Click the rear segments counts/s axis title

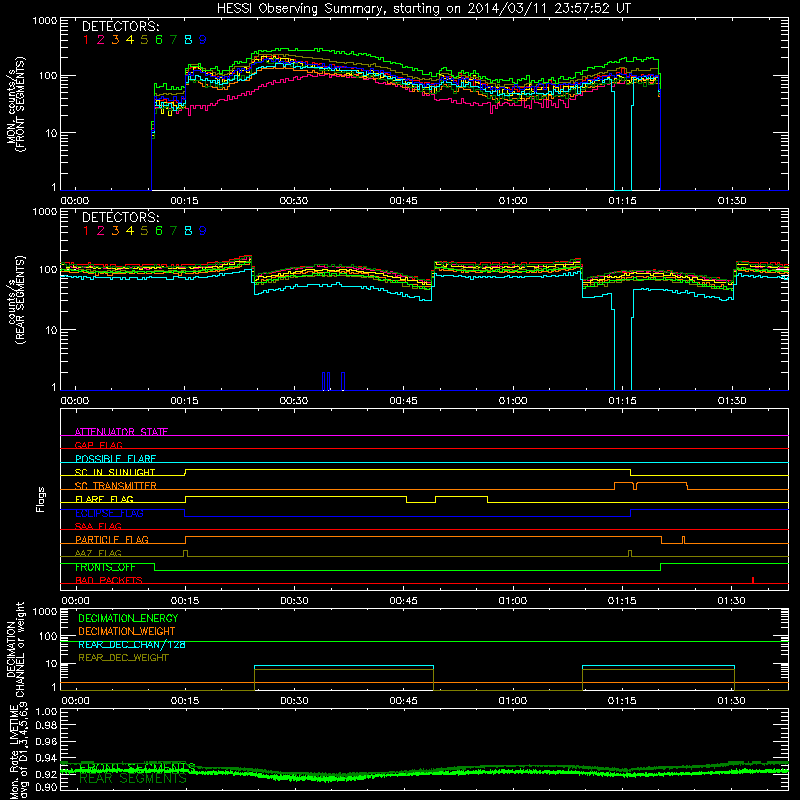tap(16, 300)
